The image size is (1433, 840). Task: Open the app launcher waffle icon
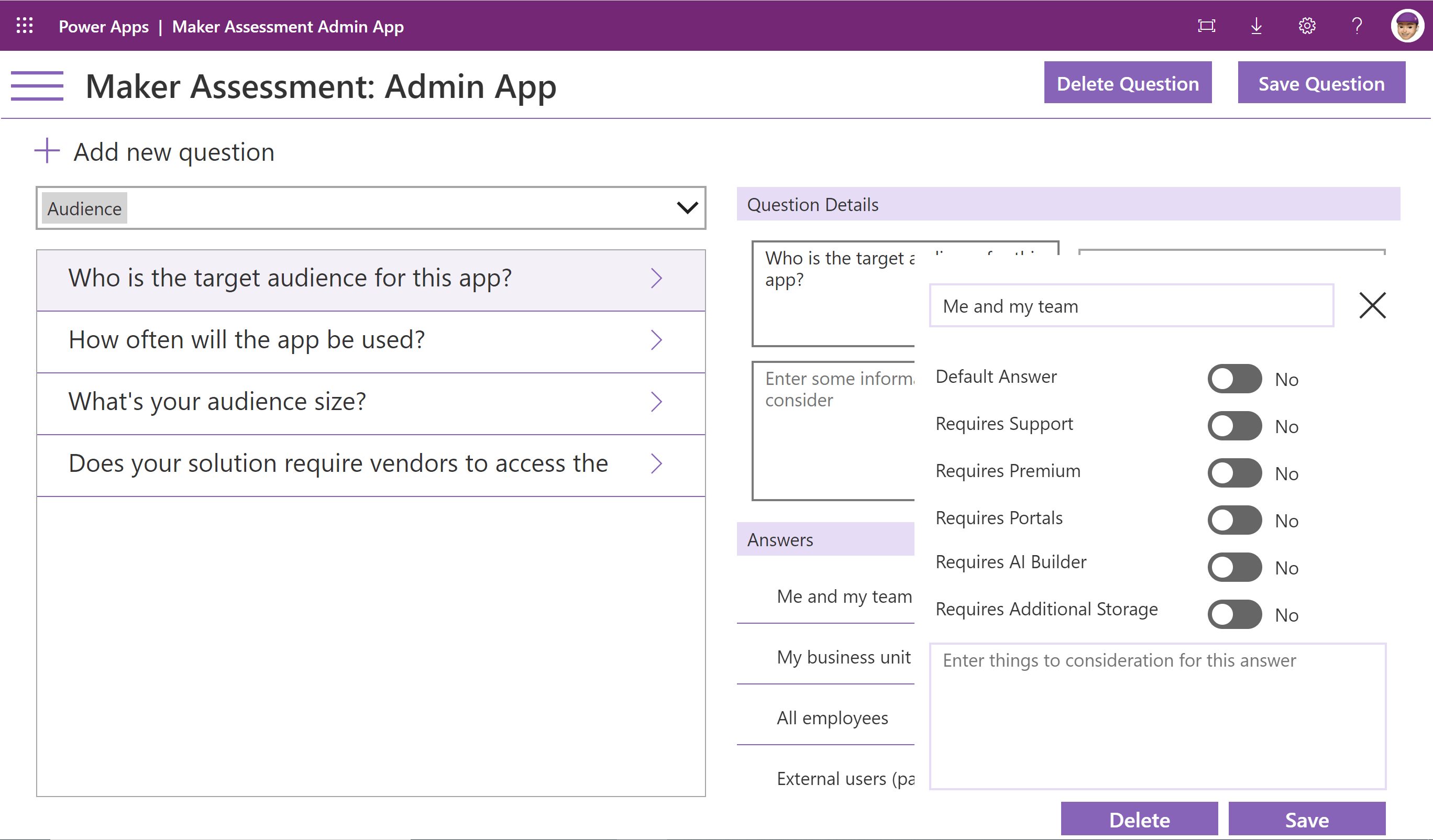coord(25,26)
